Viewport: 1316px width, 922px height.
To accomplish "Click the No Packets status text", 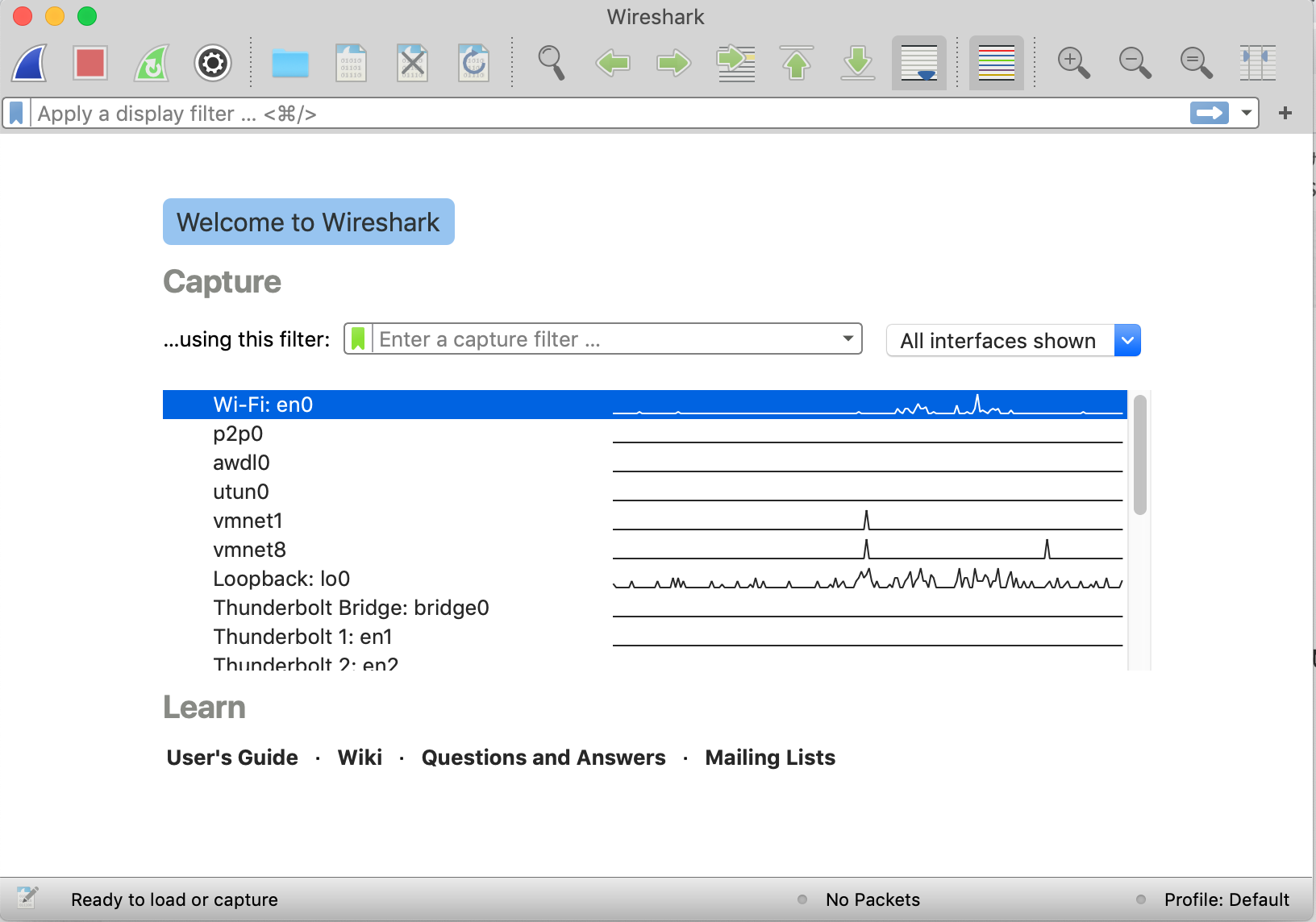I will [872, 899].
